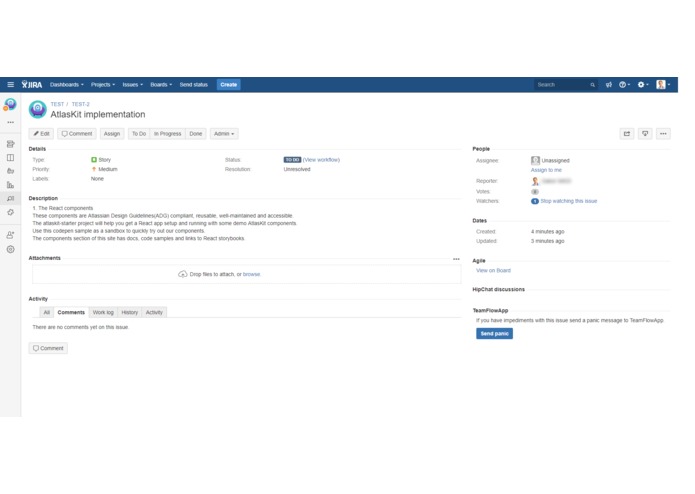Click the AtlasKit implementation title
The width and height of the screenshot is (695, 494).
(x=98, y=114)
